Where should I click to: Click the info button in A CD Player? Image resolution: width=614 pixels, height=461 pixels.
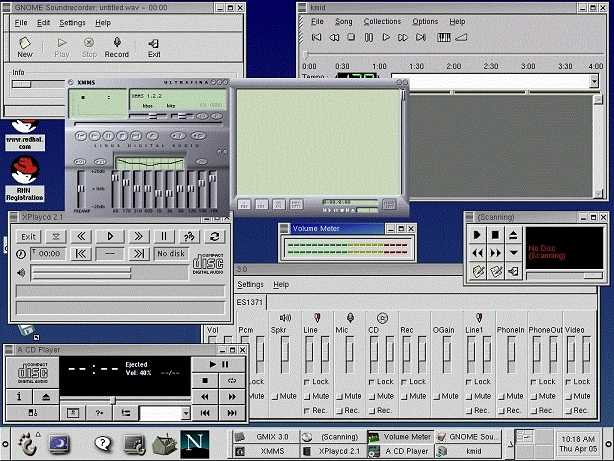click(x=18, y=396)
